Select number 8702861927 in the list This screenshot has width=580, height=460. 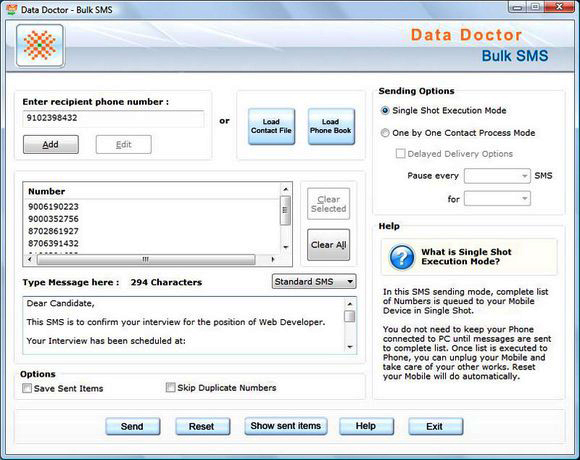point(53,231)
